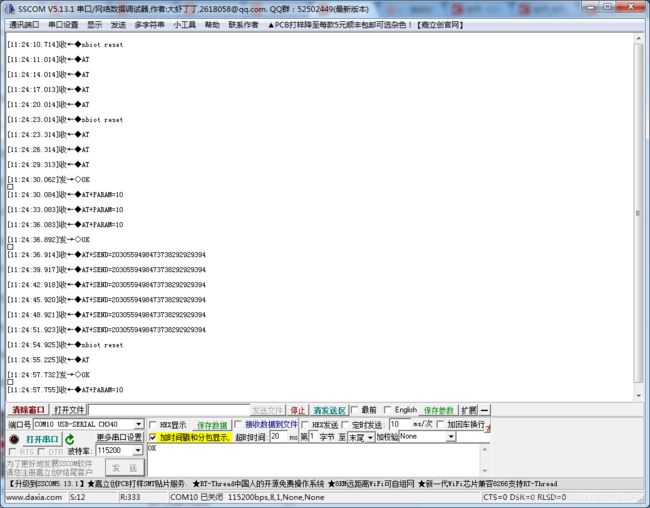The height and width of the screenshot is (508, 650).
Task: Toggle the HEX显示 checkbox
Action: coord(153,425)
